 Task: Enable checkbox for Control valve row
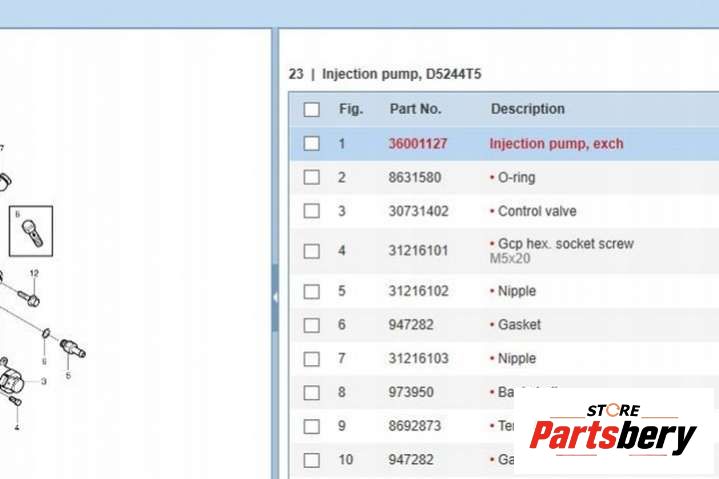pos(312,212)
